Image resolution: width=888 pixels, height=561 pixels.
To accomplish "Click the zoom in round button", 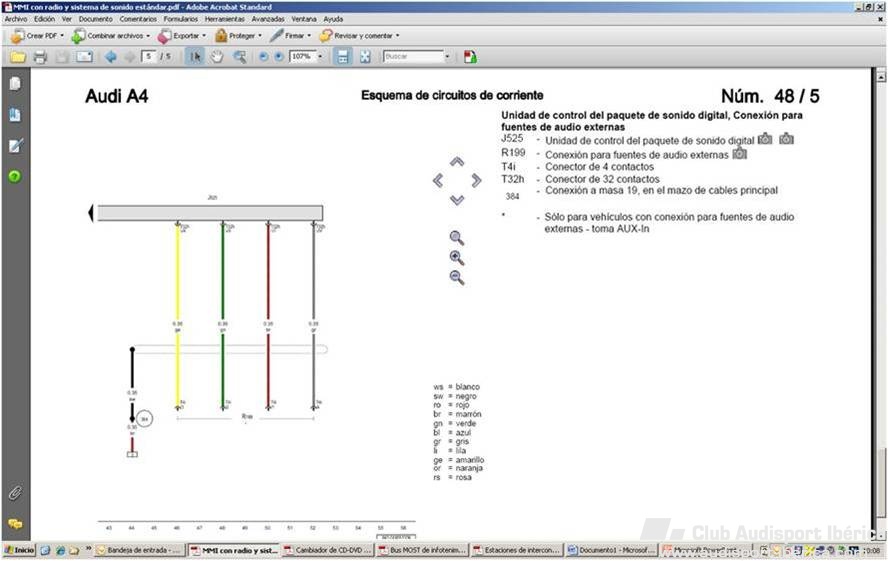I will pos(279,57).
